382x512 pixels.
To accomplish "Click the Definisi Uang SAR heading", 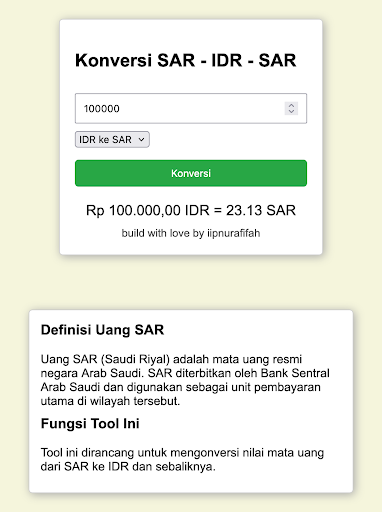I will (x=102, y=330).
